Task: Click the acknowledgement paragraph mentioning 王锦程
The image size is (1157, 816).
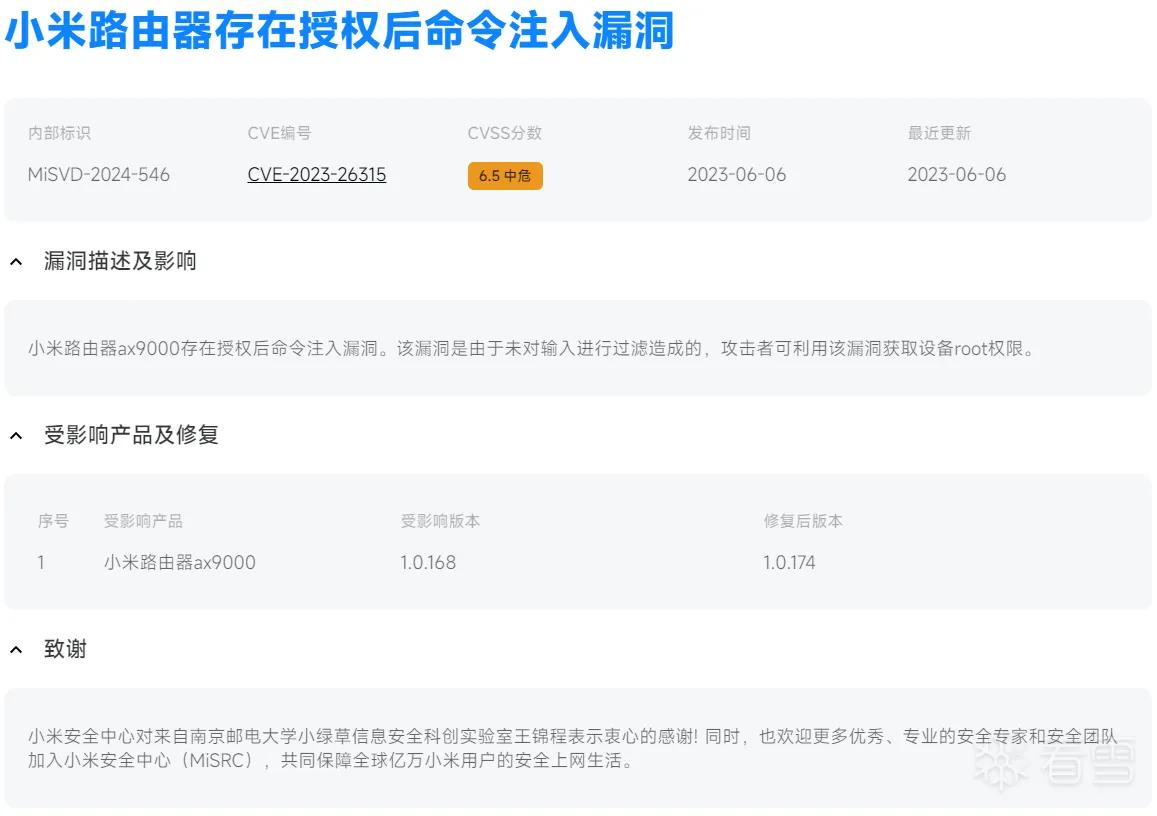Action: 573,748
